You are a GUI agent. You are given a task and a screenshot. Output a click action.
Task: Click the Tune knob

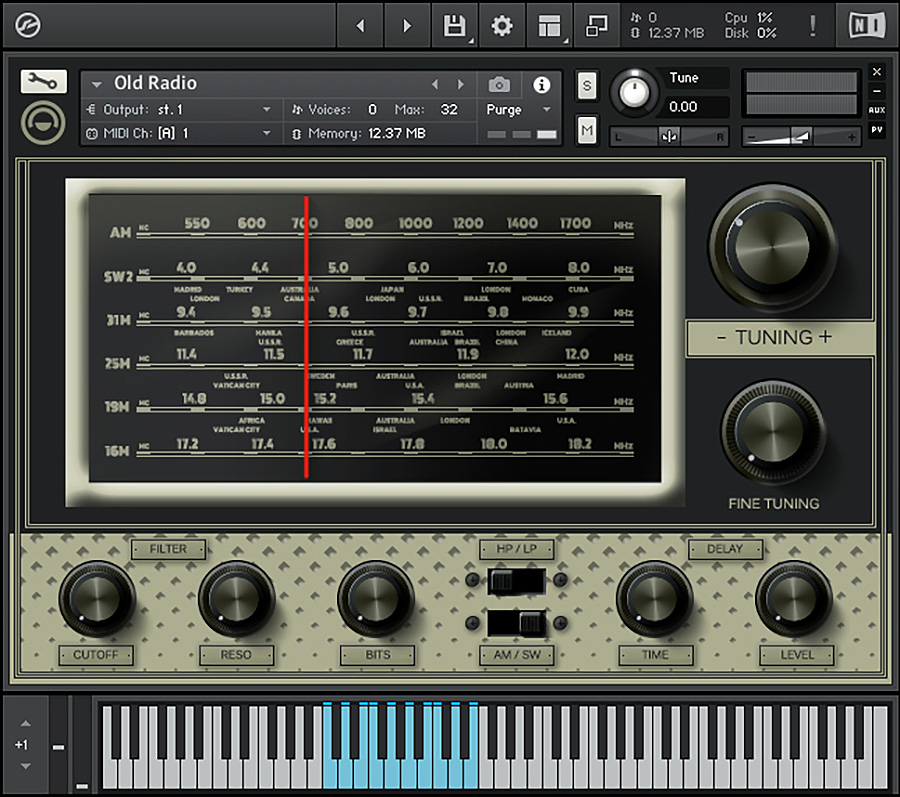(634, 92)
